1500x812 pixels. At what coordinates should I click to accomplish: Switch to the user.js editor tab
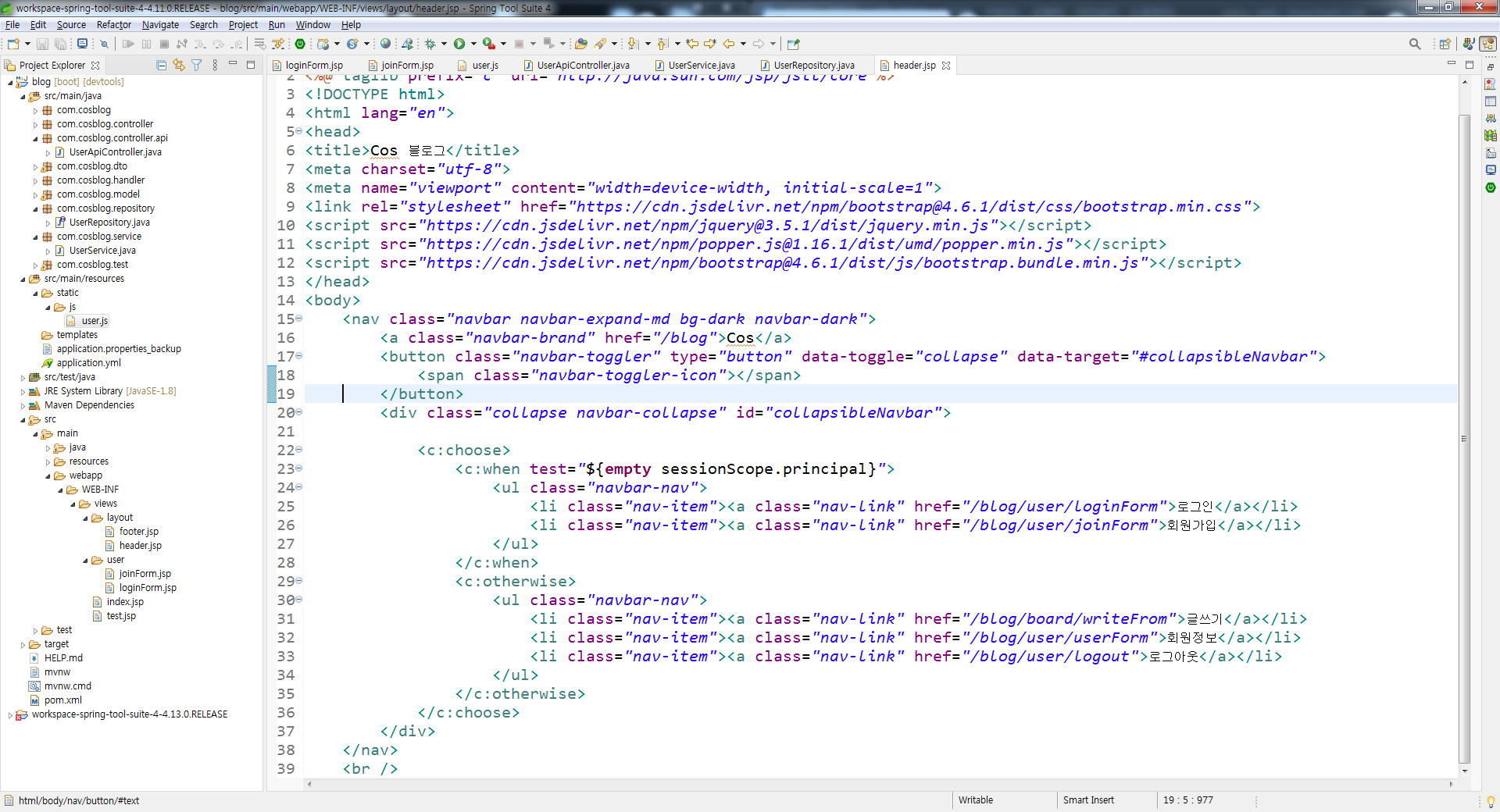click(x=485, y=65)
